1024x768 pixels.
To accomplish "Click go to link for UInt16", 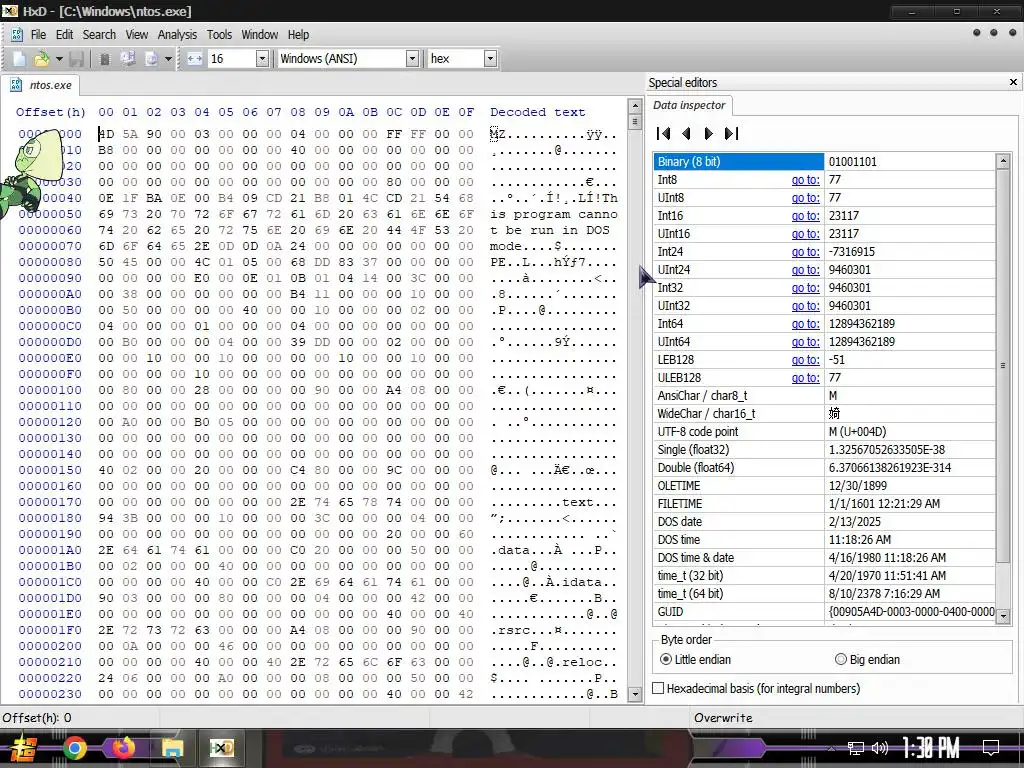I will 805,234.
